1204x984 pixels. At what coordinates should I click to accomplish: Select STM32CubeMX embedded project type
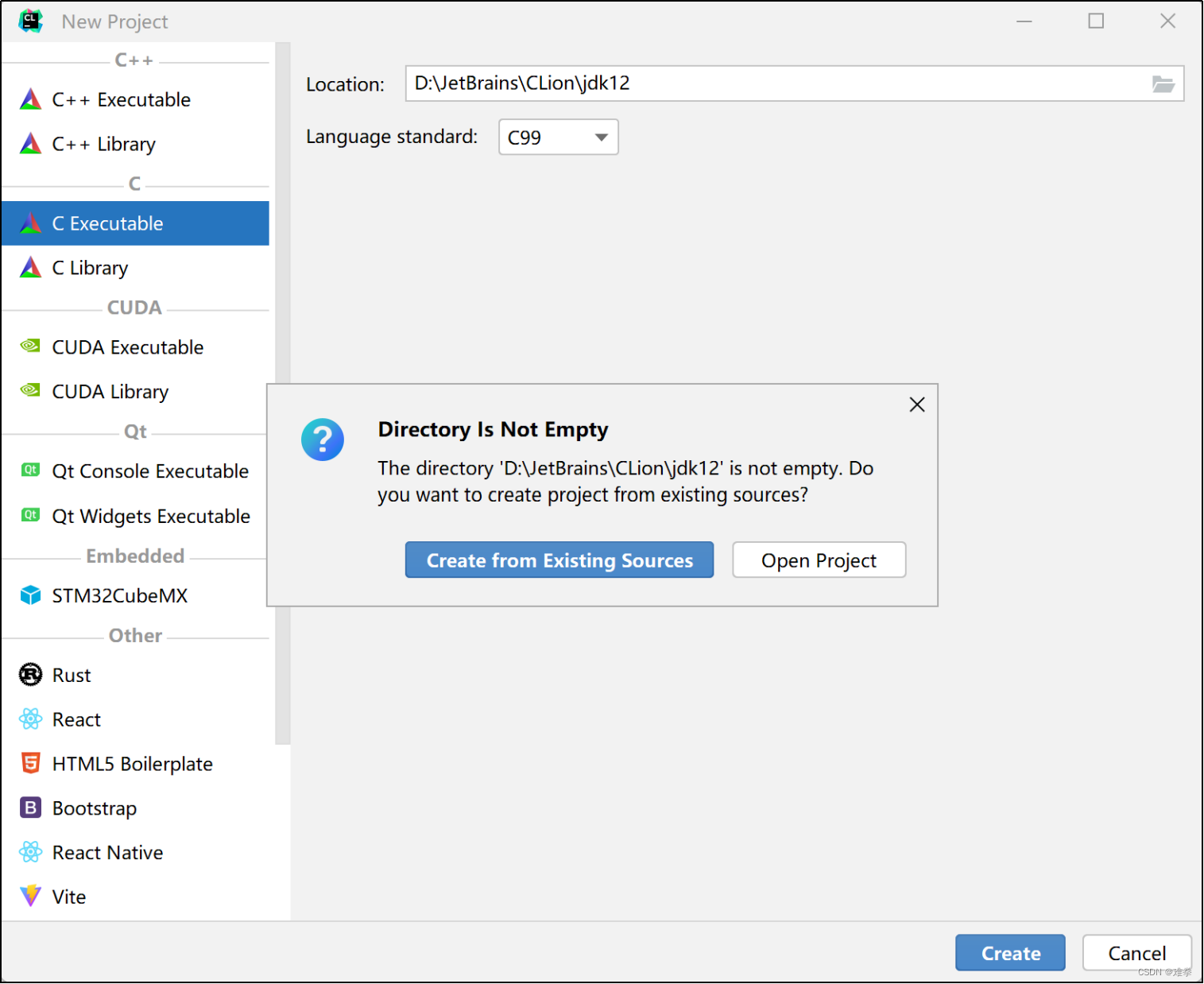[x=135, y=595]
